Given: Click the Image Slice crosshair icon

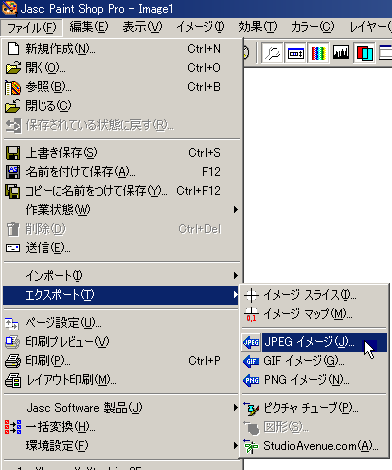Looking at the screenshot, I should 251,295.
